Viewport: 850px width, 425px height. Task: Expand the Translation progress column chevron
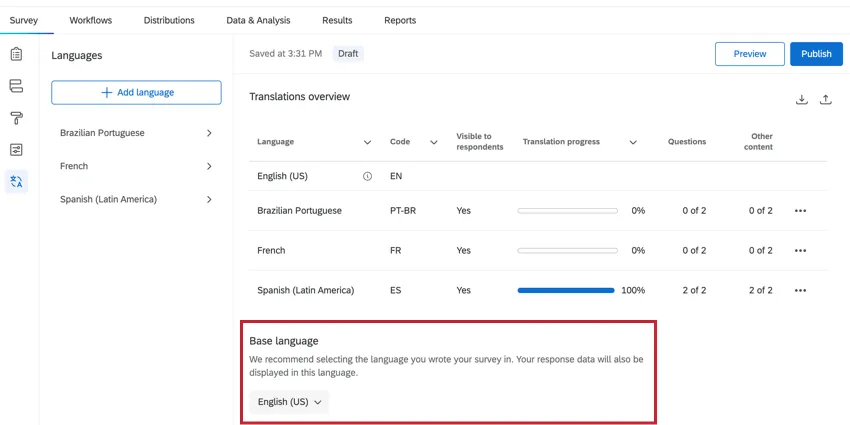pos(633,142)
